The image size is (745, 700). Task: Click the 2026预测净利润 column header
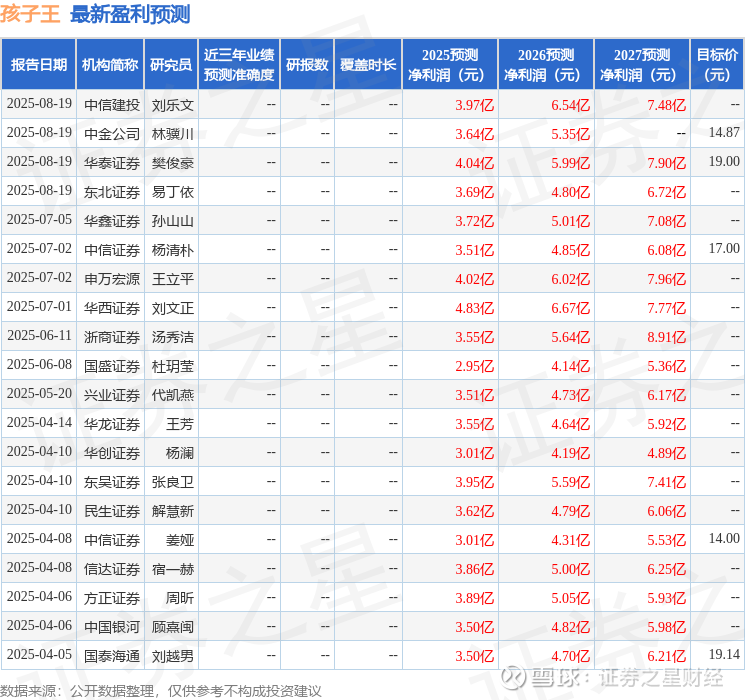[546, 65]
